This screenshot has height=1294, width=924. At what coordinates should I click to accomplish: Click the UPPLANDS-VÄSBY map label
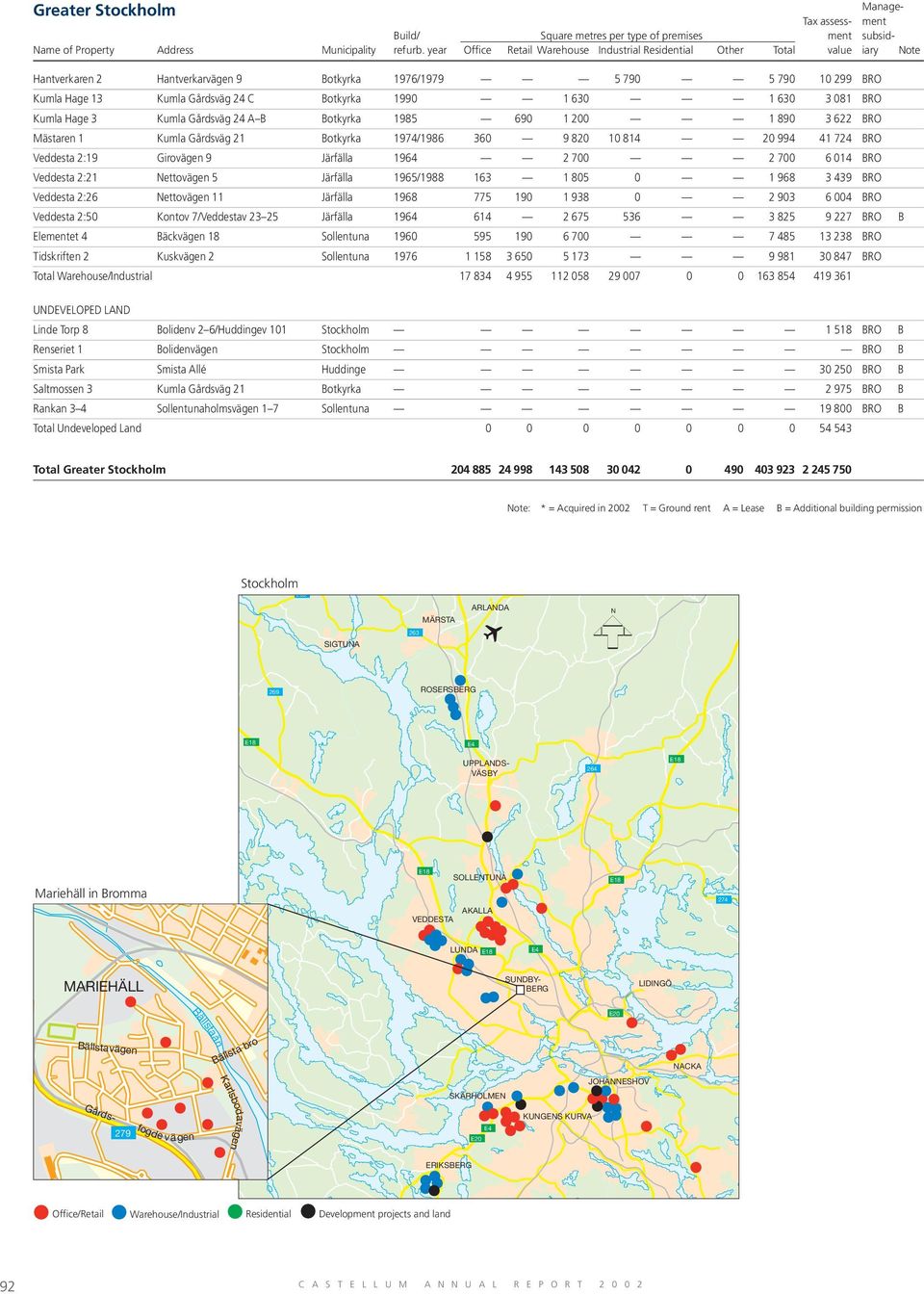coord(485,768)
